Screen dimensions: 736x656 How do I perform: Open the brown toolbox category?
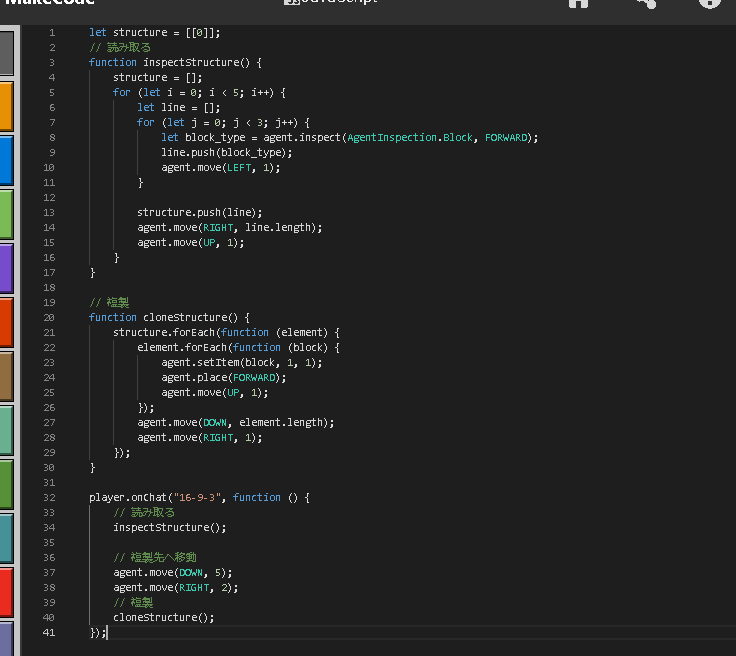tap(6, 376)
